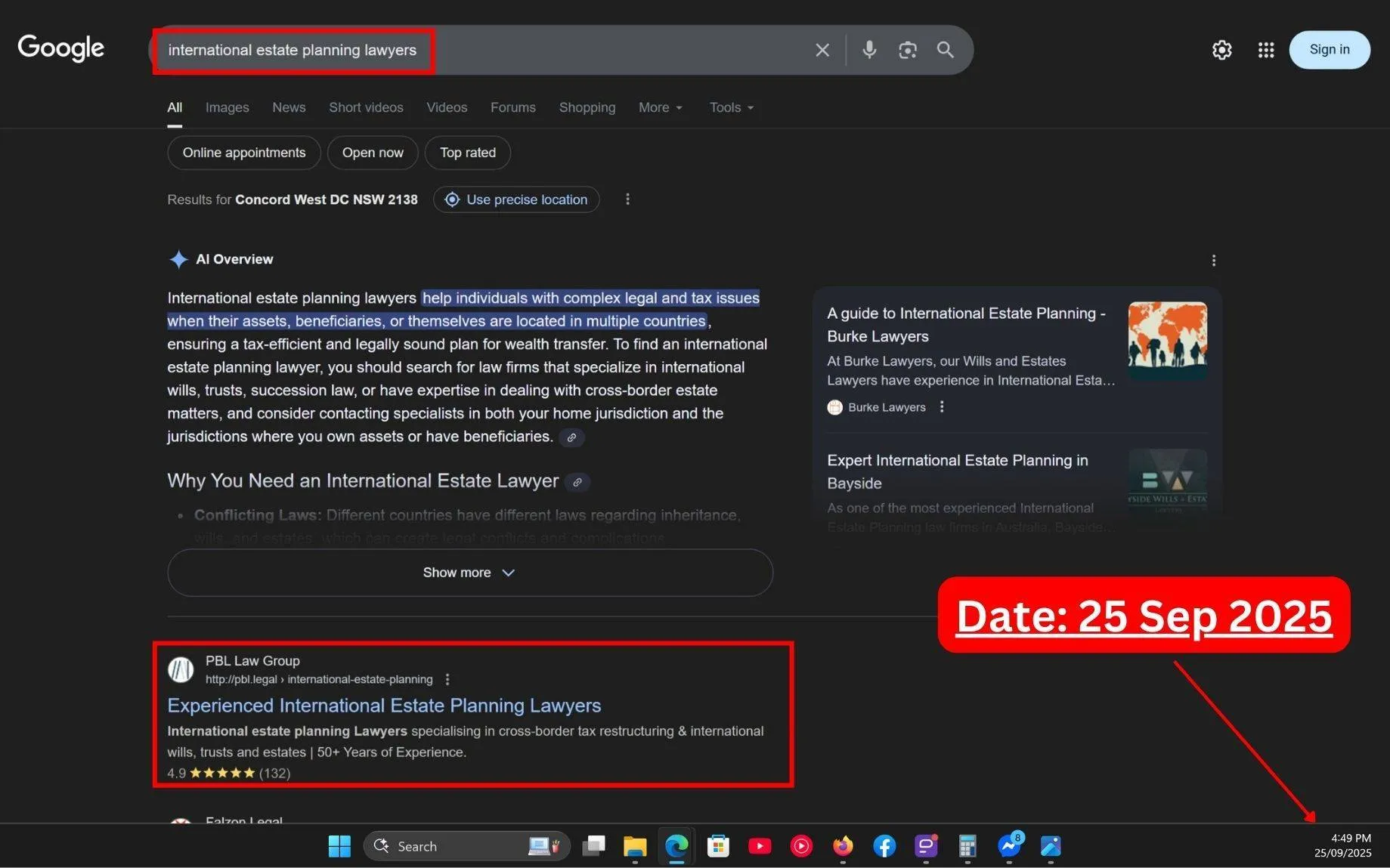Screen dimensions: 1390x868
Task: Open AI Overview options via three-dot icon
Action: (1213, 260)
